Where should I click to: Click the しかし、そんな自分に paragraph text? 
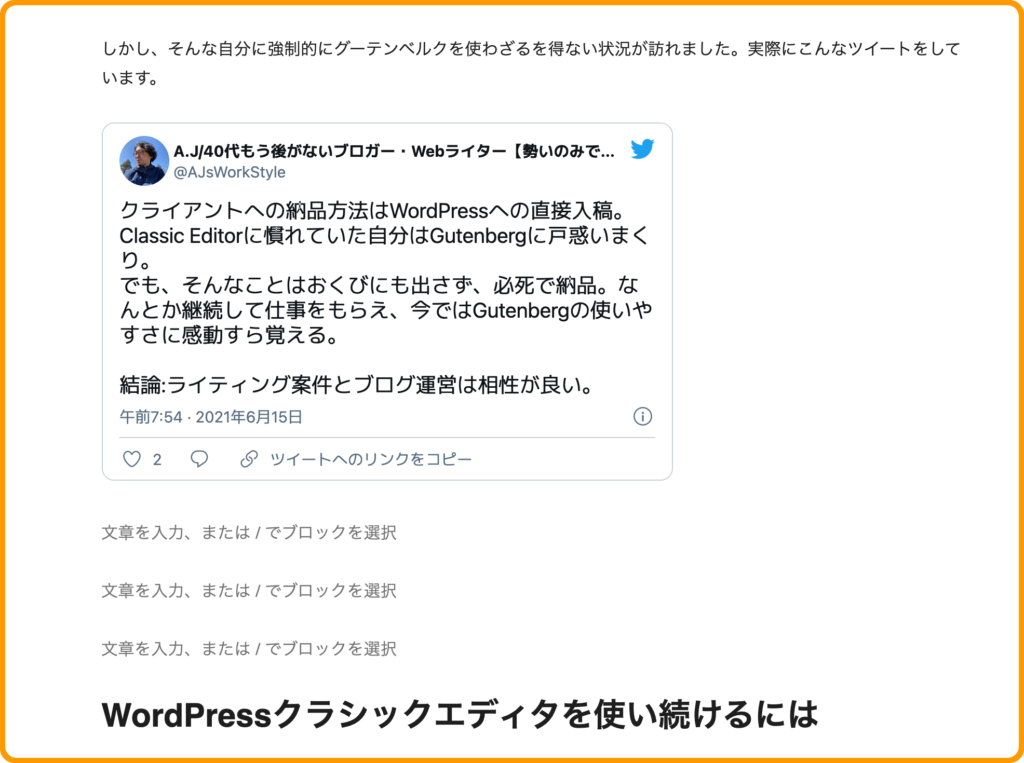(531, 49)
